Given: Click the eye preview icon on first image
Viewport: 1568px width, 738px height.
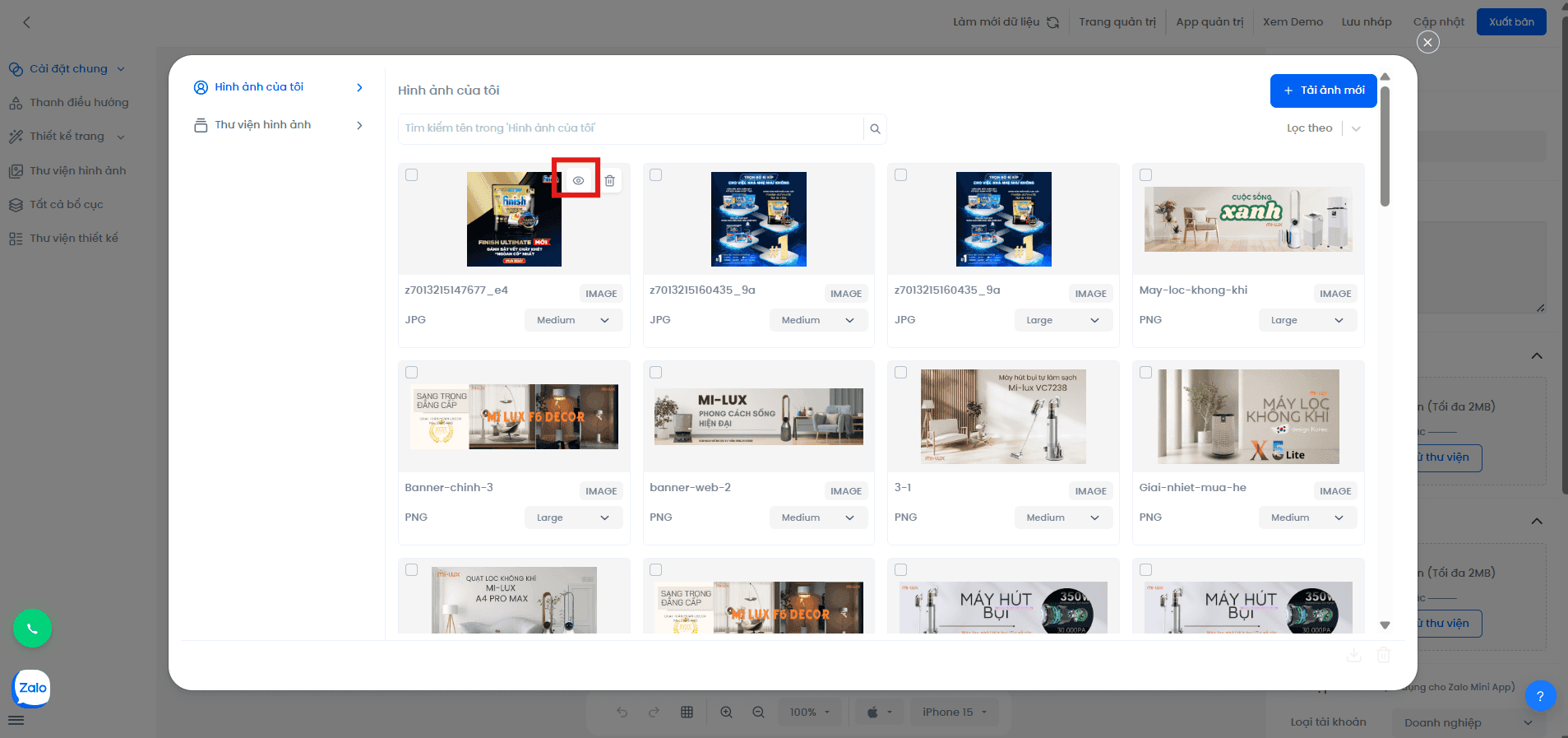Looking at the screenshot, I should 578,181.
